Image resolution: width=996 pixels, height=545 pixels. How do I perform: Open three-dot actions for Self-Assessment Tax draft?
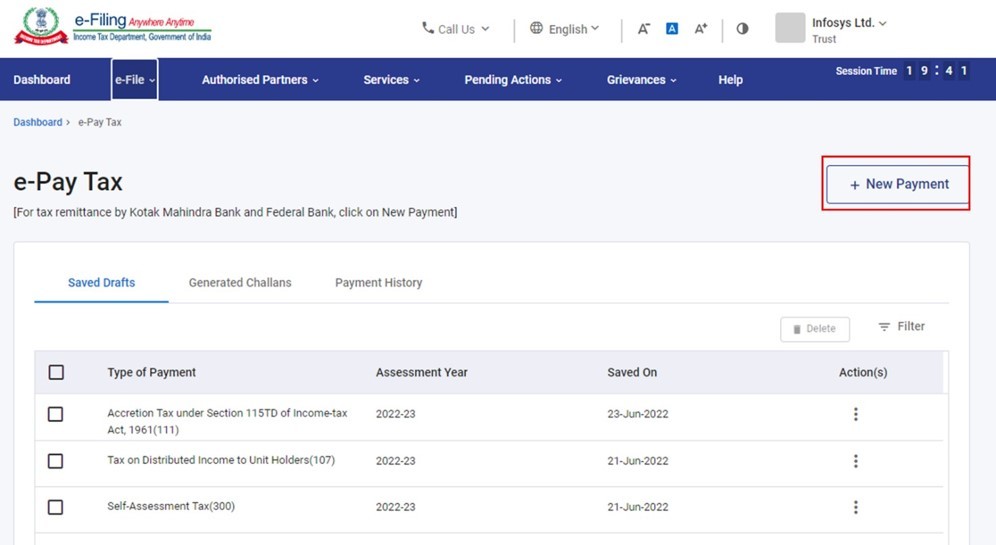(855, 507)
